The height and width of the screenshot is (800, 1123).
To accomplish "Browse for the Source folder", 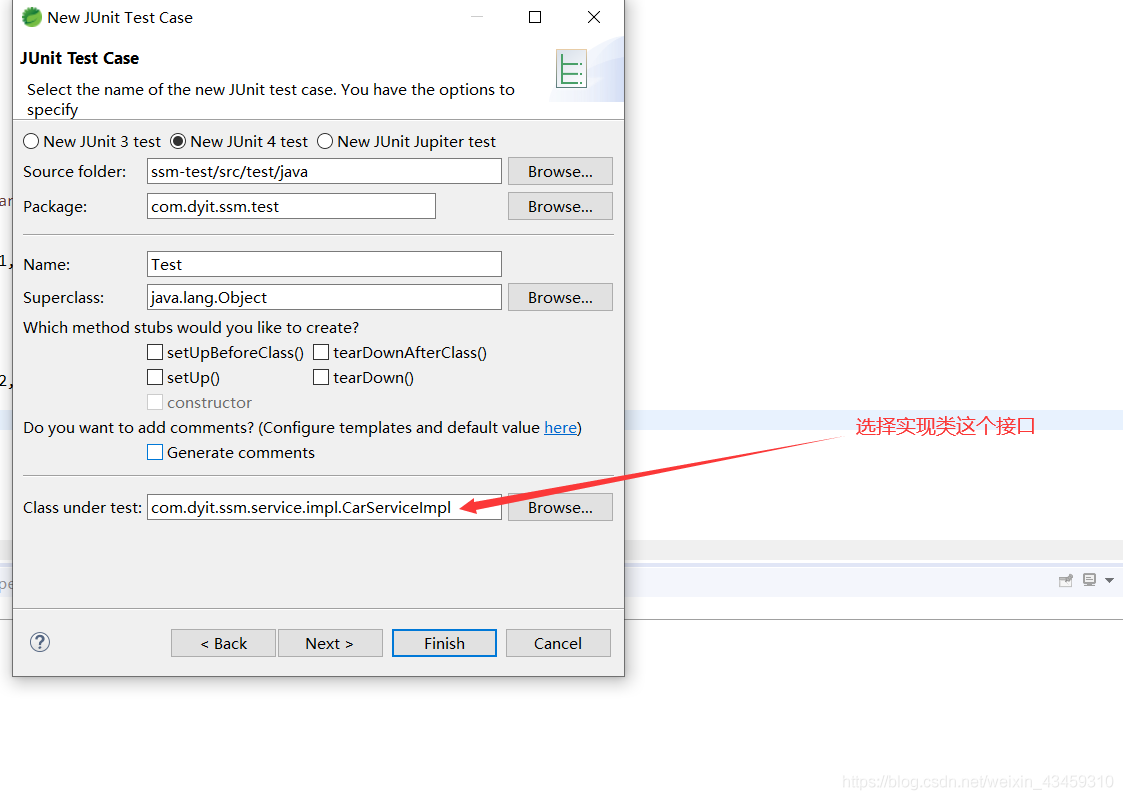I will [560, 171].
